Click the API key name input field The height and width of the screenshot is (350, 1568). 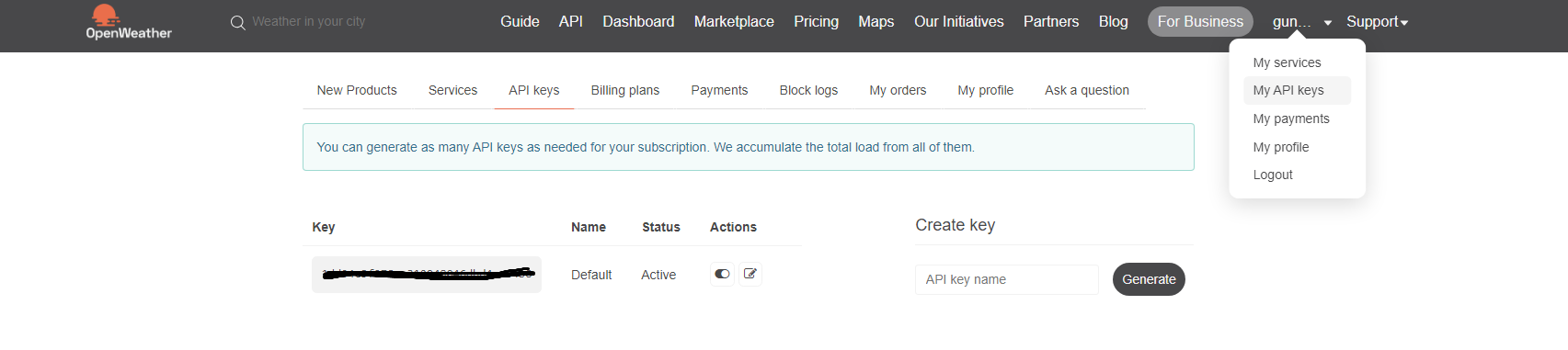1007,279
